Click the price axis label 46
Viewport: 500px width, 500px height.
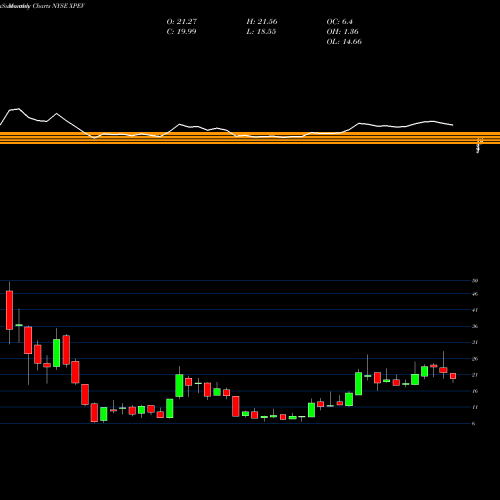point(475,294)
